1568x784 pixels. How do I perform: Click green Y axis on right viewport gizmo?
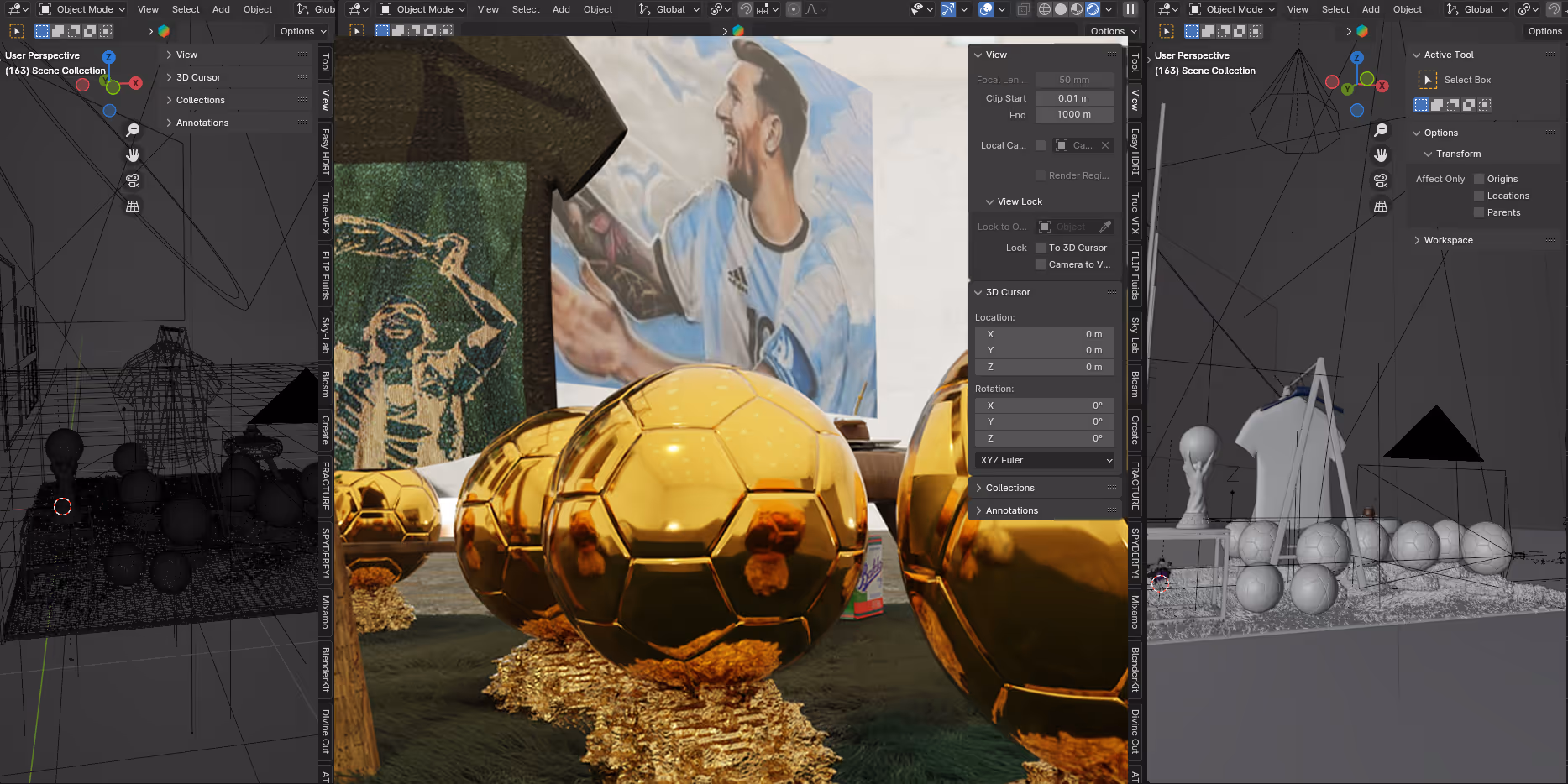(x=1347, y=89)
